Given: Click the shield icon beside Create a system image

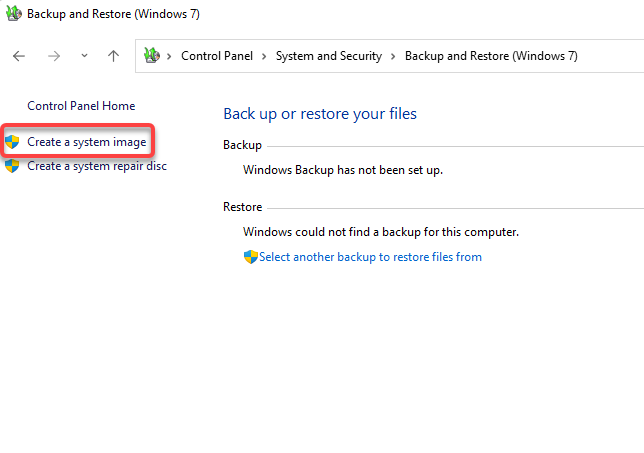Looking at the screenshot, I should tap(13, 142).
